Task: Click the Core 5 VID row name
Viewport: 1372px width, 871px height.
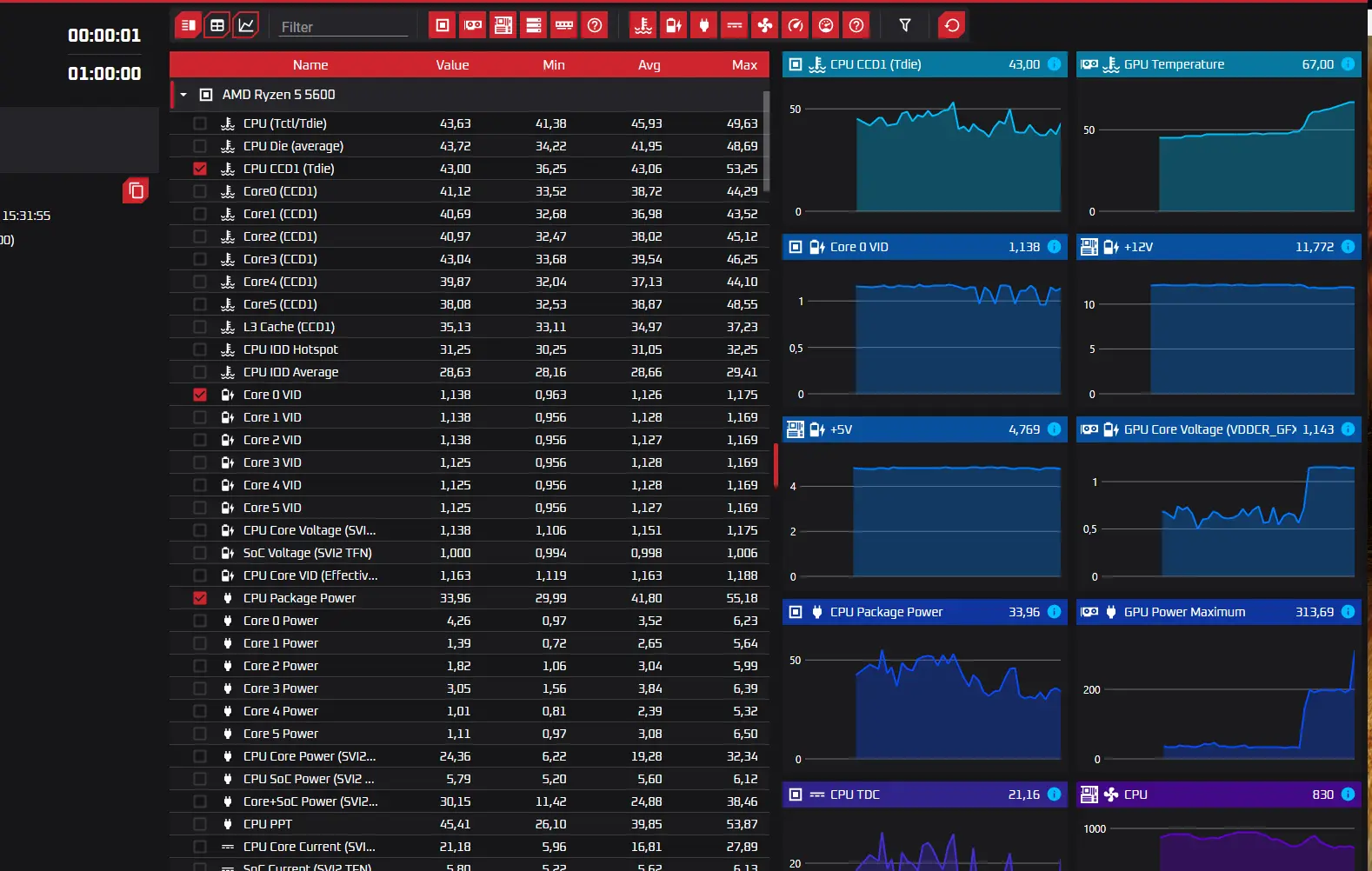Action: (272, 508)
